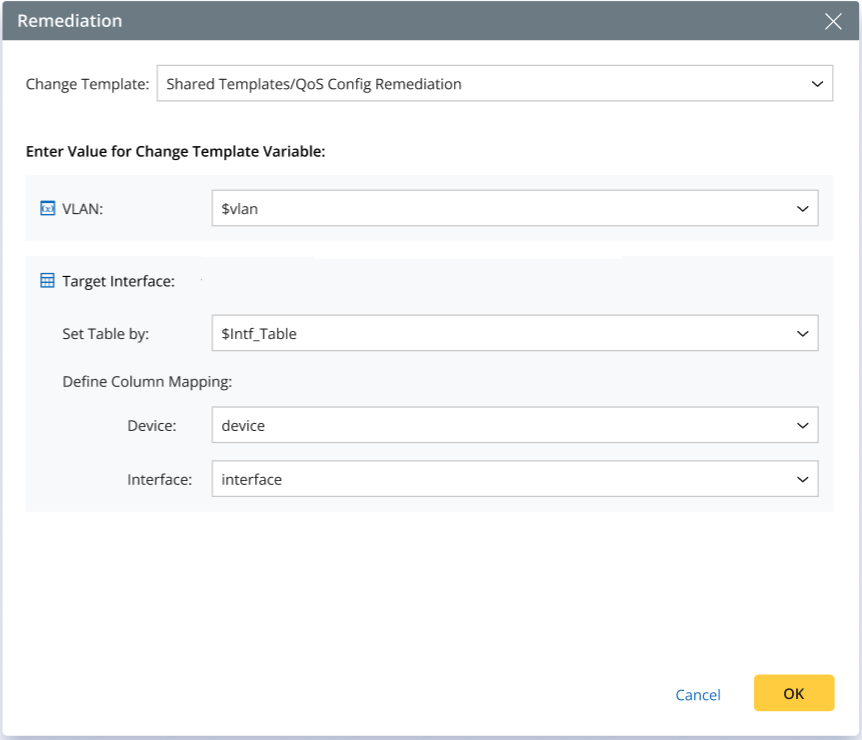The image size is (862, 740).
Task: Expand the Interface column mapping chevron
Action: (802, 479)
